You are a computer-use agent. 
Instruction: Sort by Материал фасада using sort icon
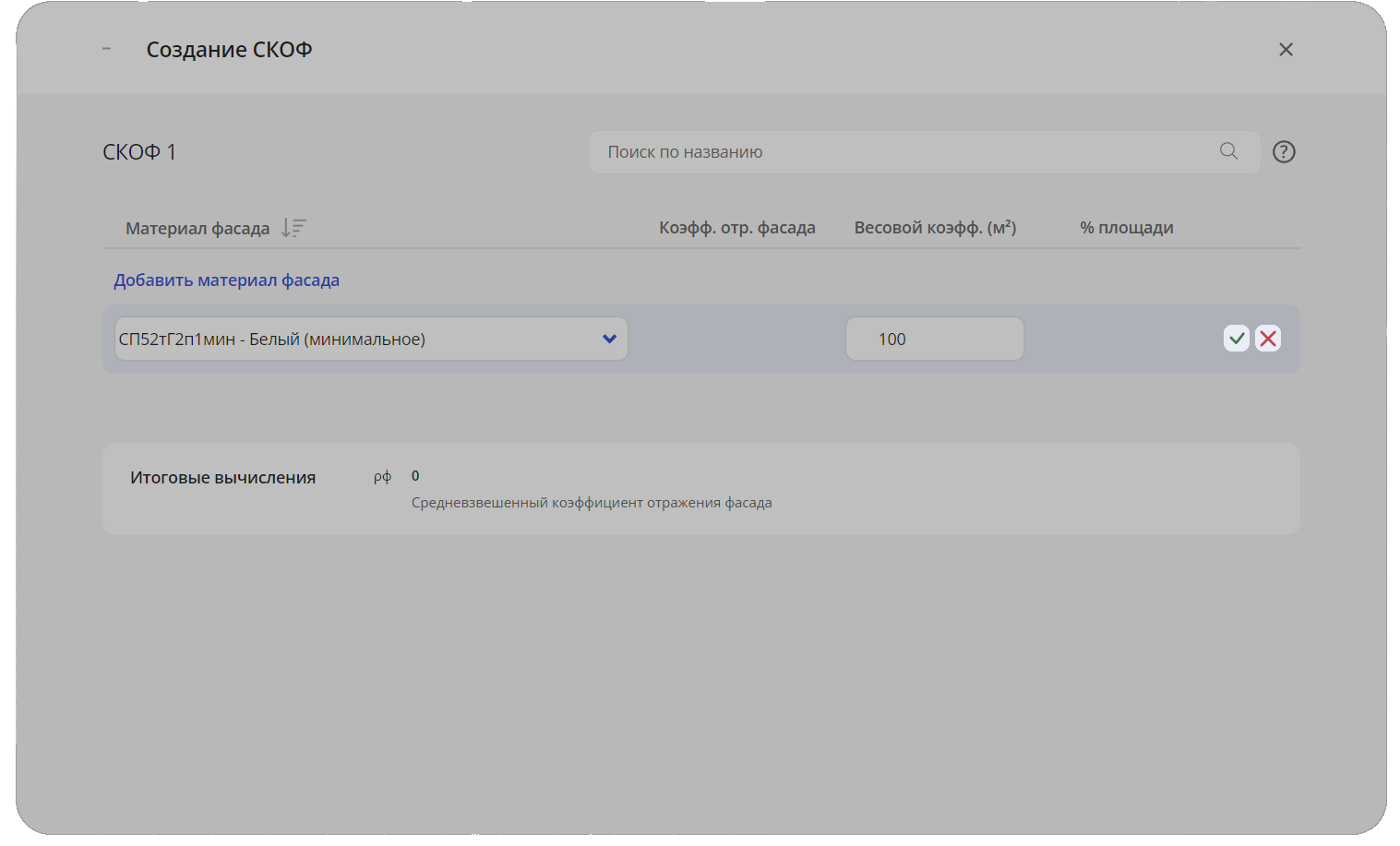tap(293, 228)
